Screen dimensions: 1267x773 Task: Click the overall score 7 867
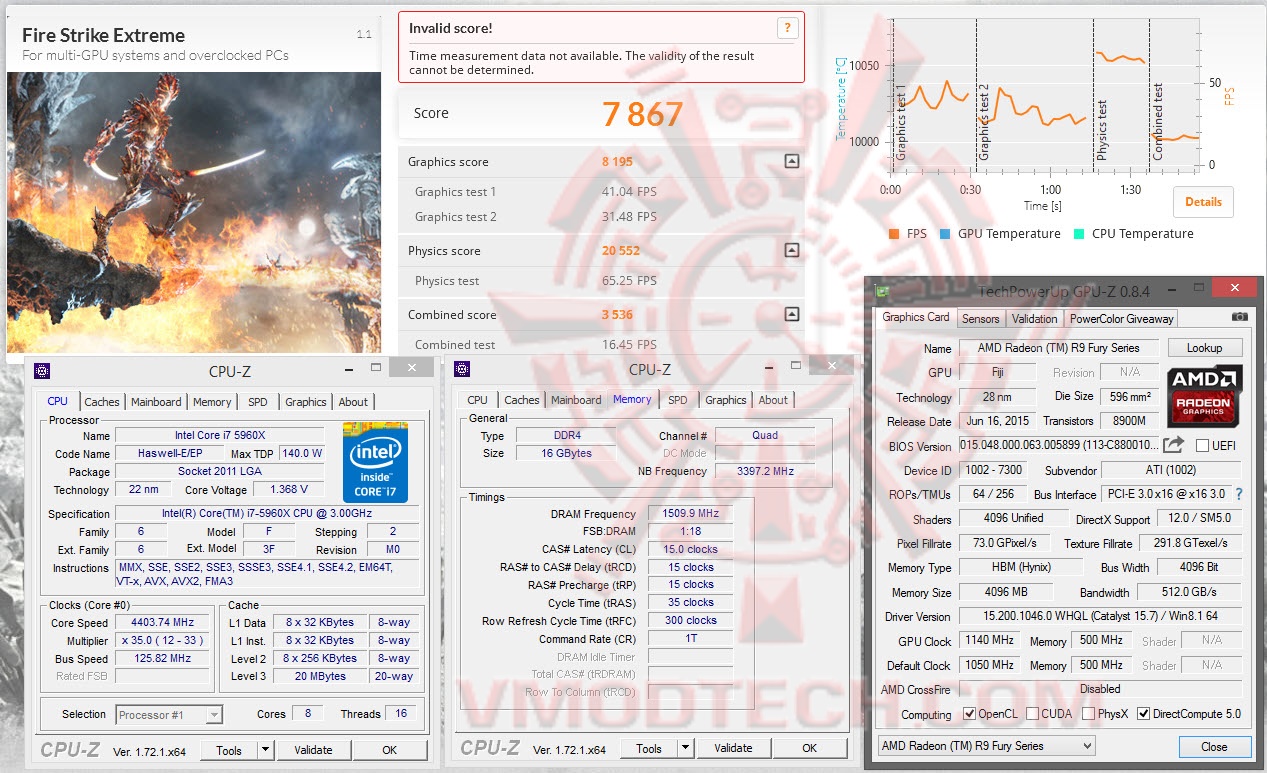pos(642,114)
